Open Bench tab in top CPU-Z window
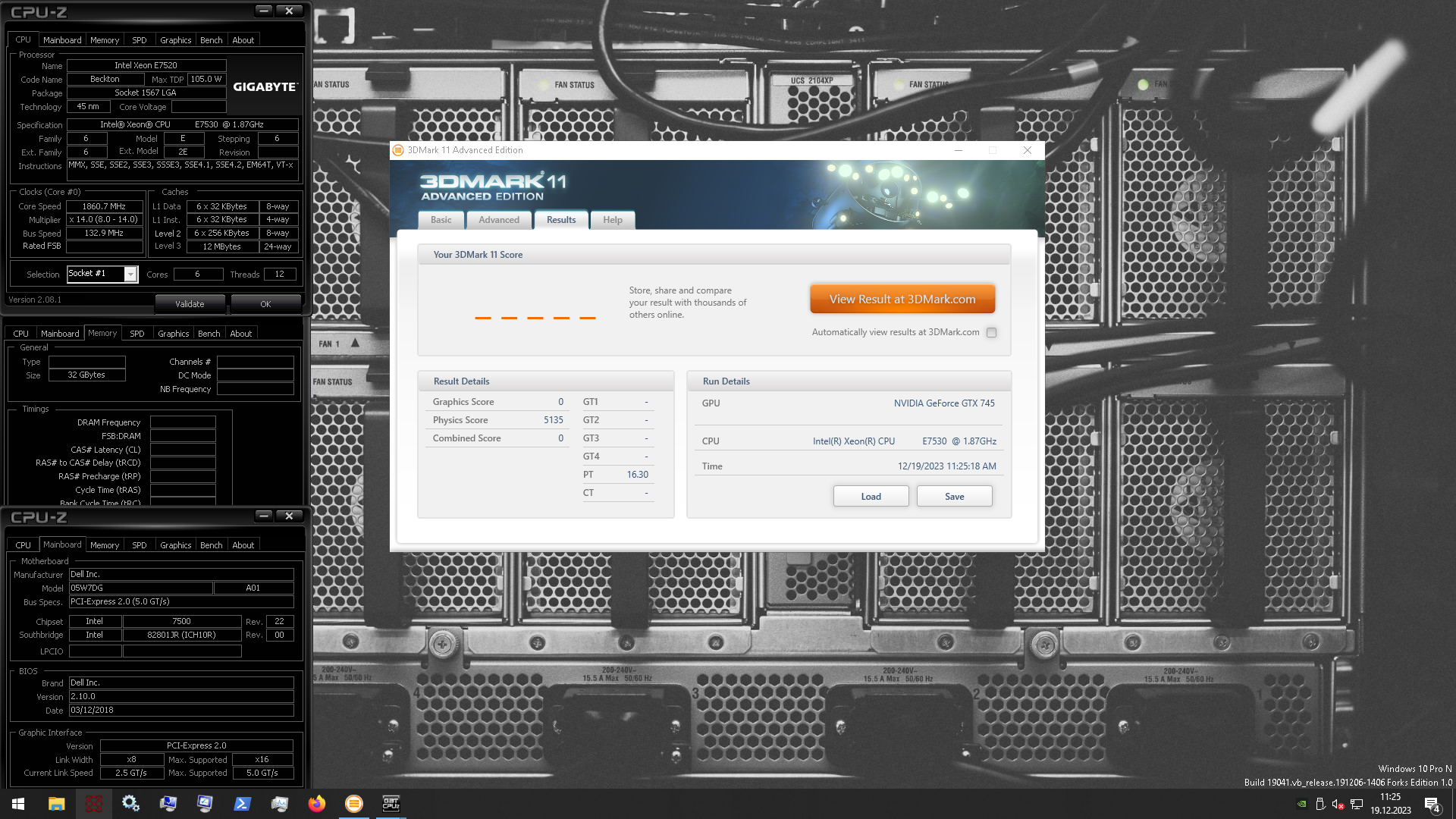1456x819 pixels. click(212, 40)
